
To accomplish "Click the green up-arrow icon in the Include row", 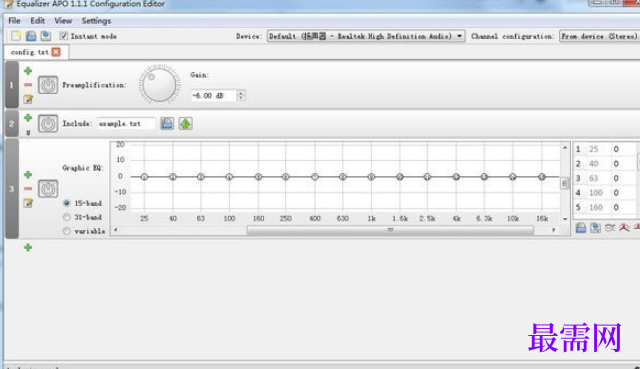I will click(x=186, y=123).
